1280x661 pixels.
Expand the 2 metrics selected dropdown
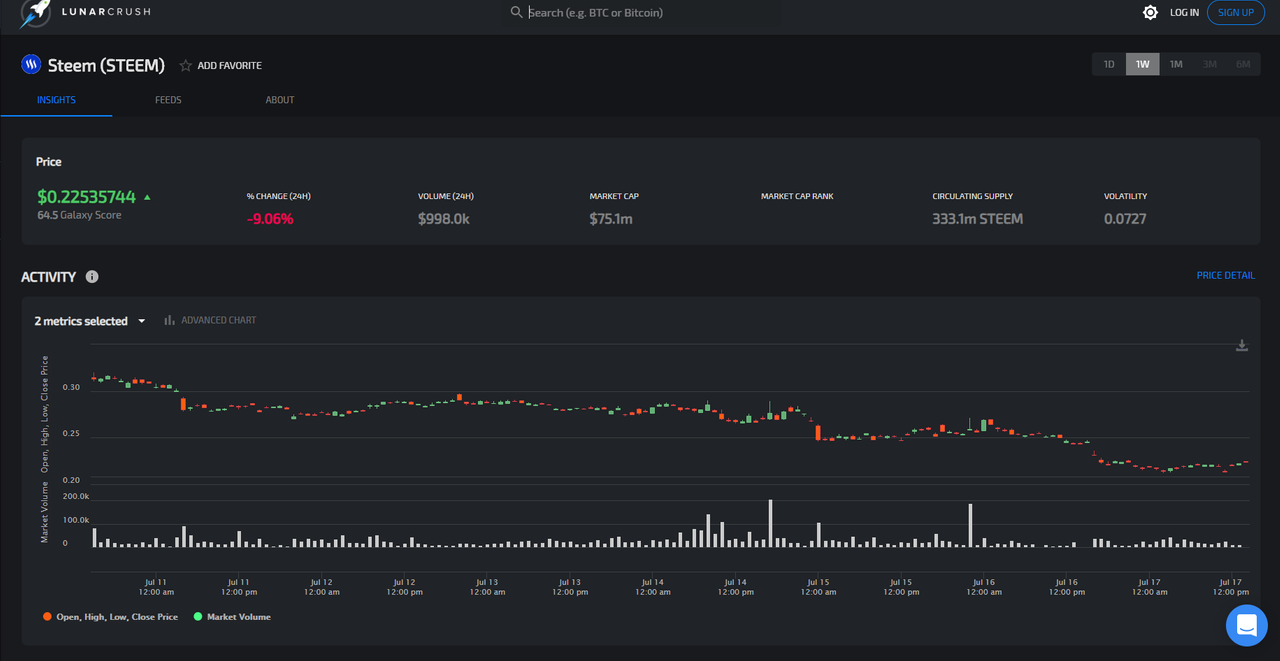coord(90,321)
